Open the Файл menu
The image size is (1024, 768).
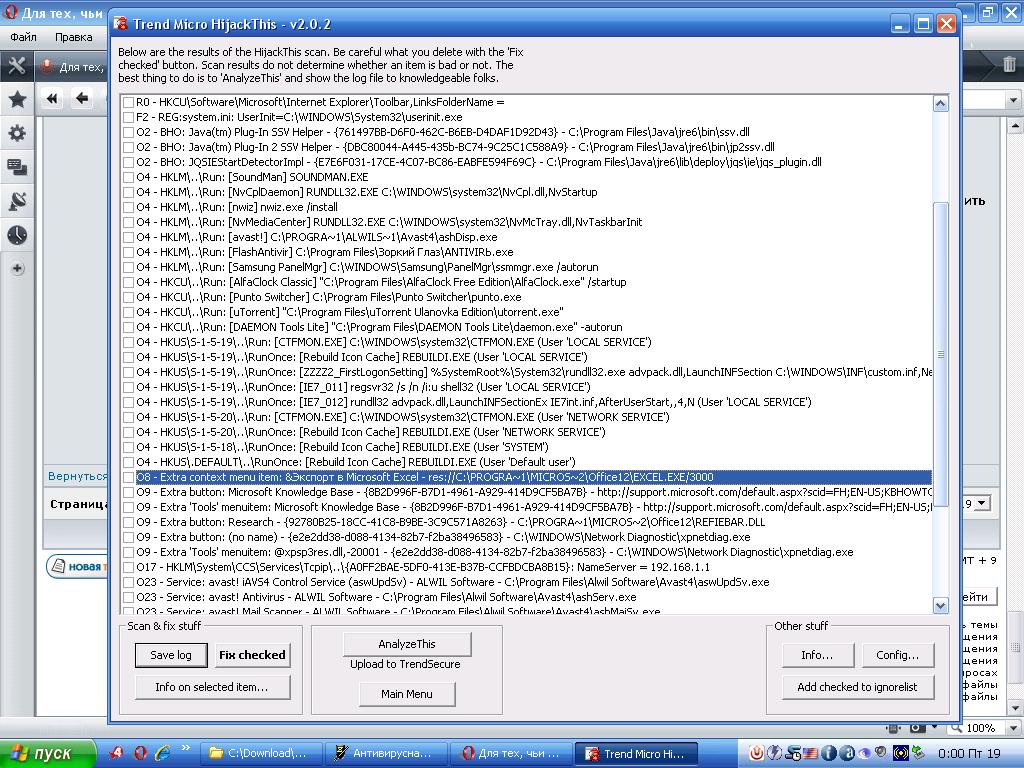click(x=23, y=37)
